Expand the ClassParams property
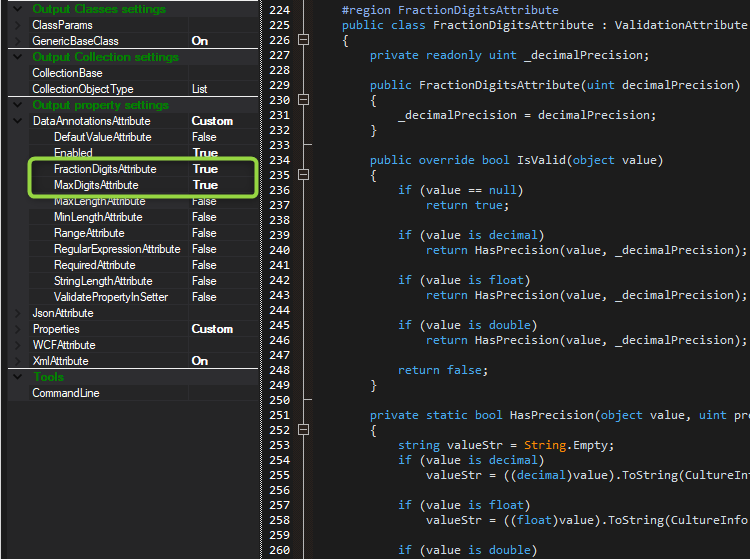Image resolution: width=750 pixels, height=559 pixels. 18,25
